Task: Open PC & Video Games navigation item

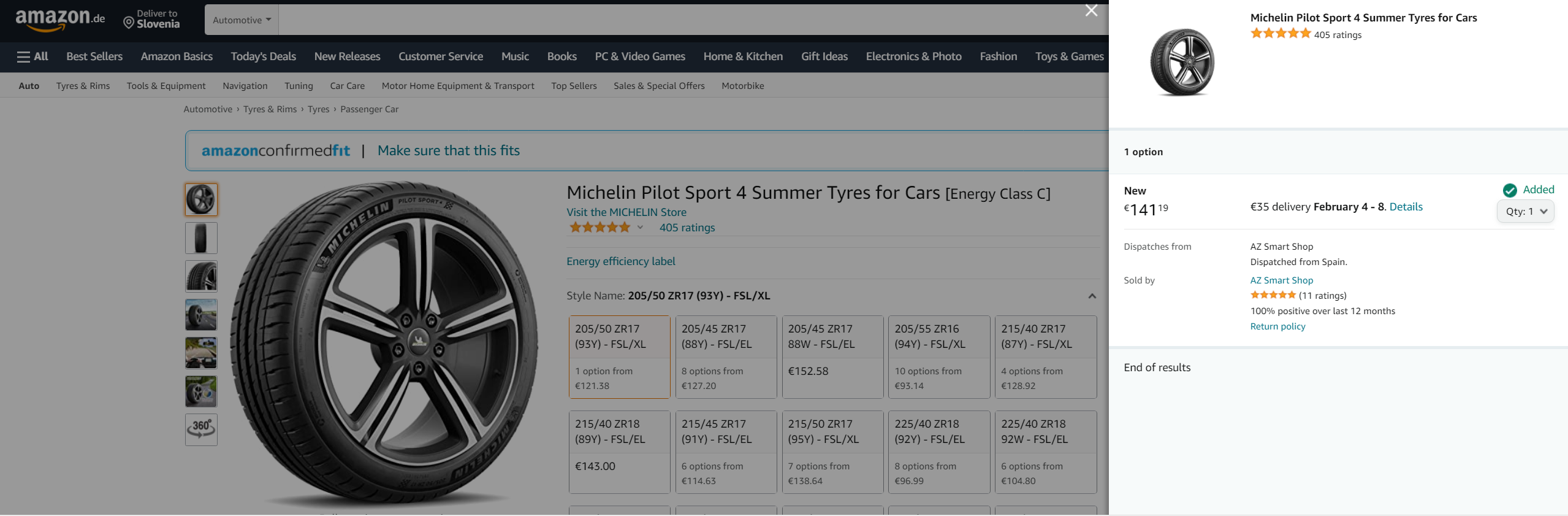Action: click(640, 56)
